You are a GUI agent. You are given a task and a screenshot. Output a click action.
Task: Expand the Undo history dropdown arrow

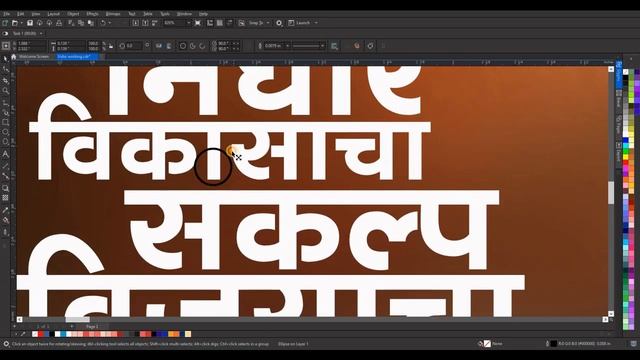pyautogui.click(x=110, y=23)
